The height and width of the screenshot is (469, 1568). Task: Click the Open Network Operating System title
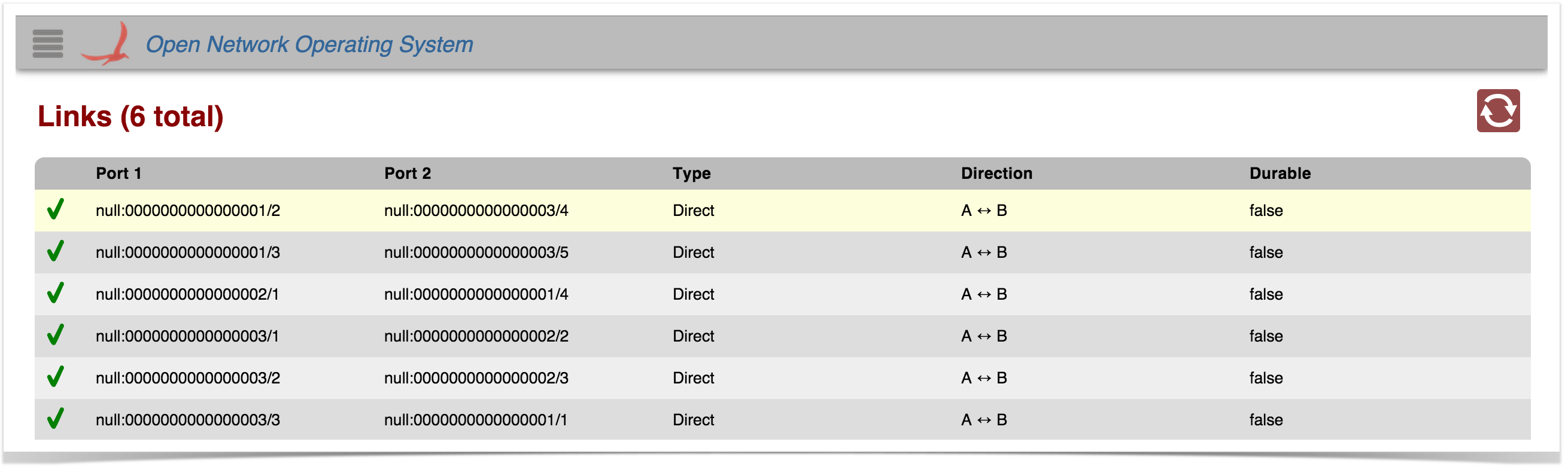(309, 44)
